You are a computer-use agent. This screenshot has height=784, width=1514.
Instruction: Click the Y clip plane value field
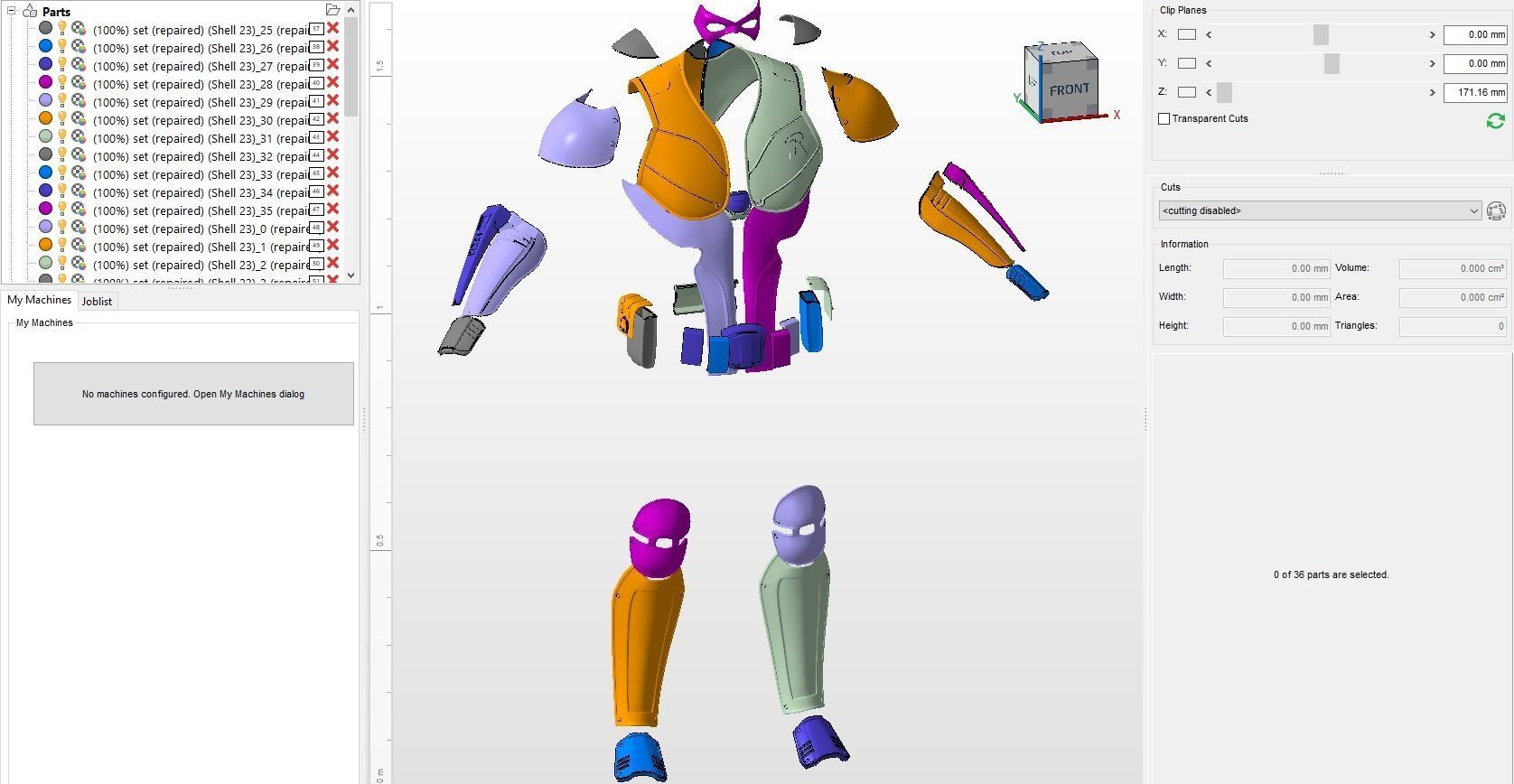(1474, 63)
